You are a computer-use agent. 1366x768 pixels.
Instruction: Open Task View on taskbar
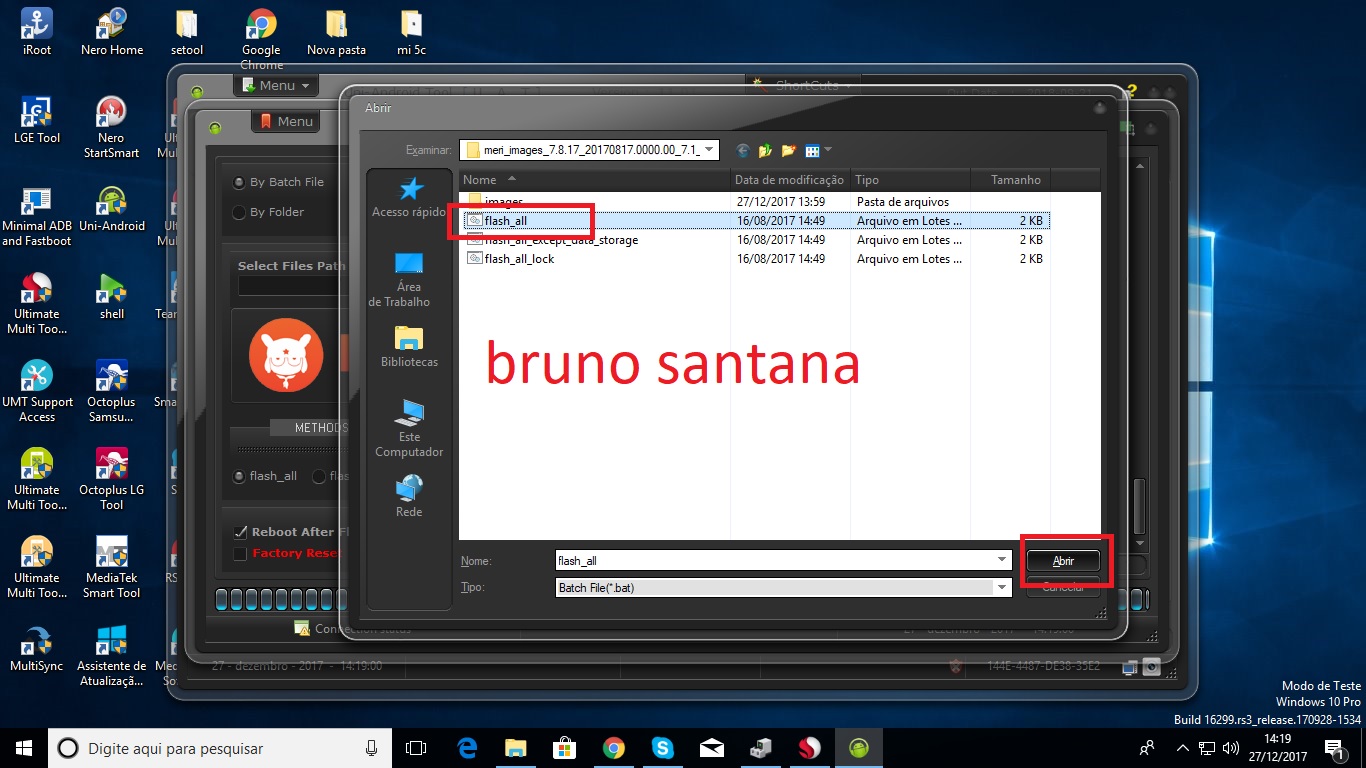tap(416, 748)
